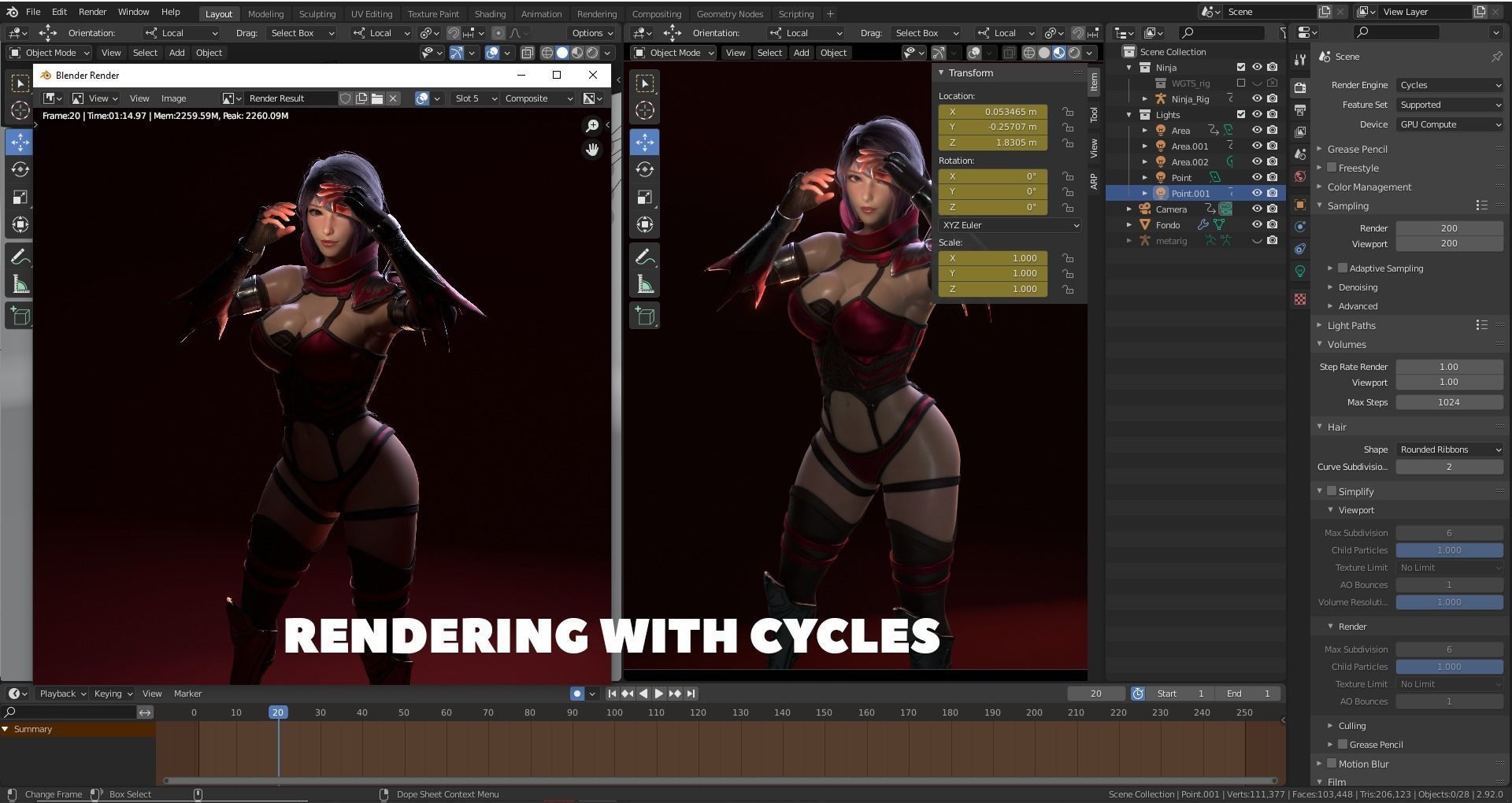This screenshot has height=803, width=1512.
Task: Hide the Camera in the outliner
Action: click(1257, 209)
